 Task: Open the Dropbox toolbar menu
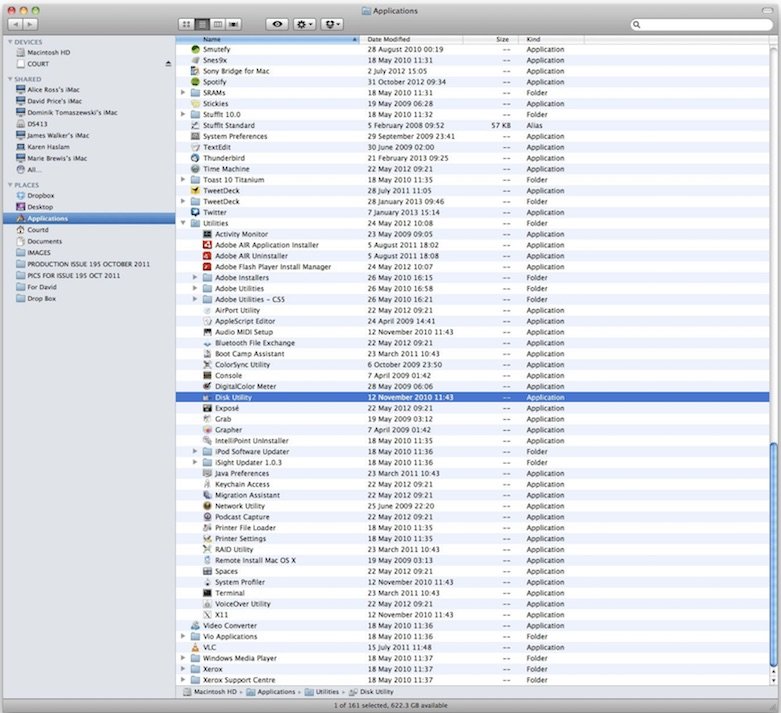332,24
